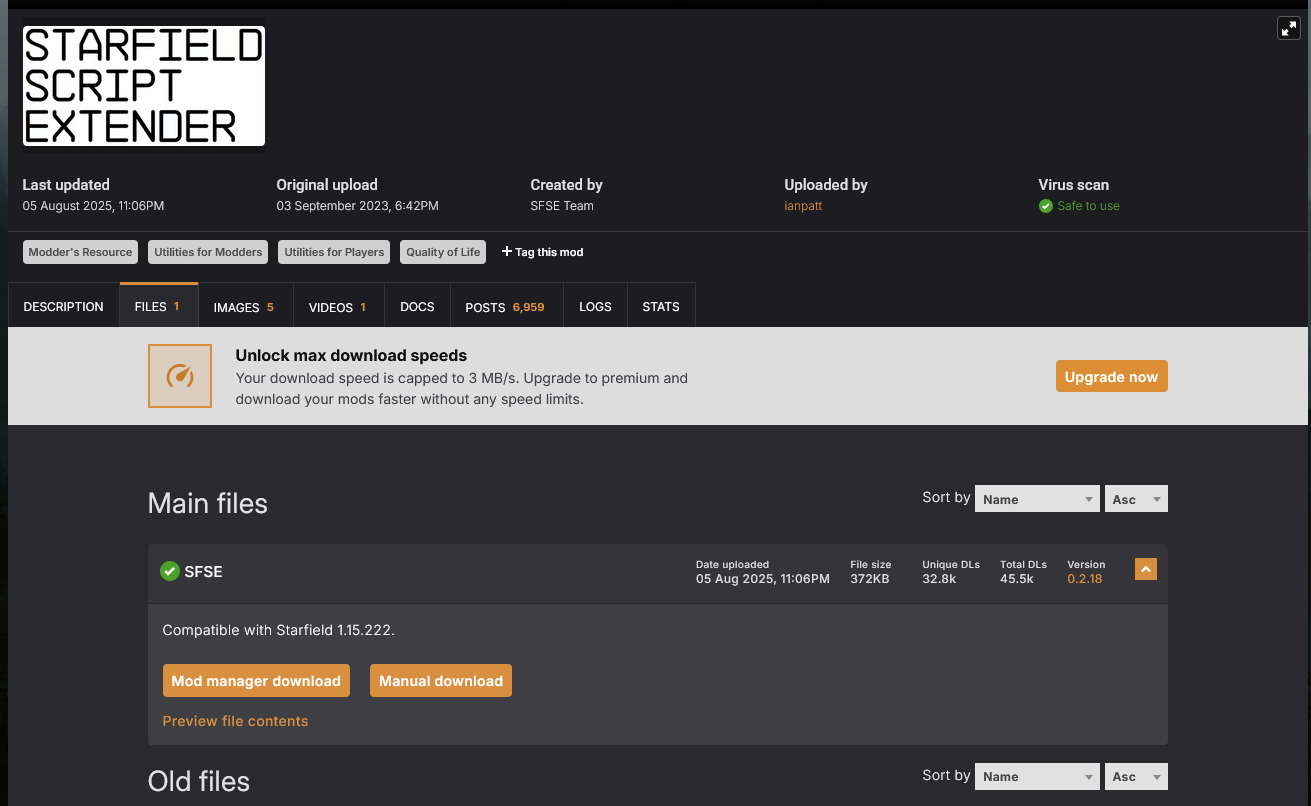Open Preview file contents link

tap(235, 721)
